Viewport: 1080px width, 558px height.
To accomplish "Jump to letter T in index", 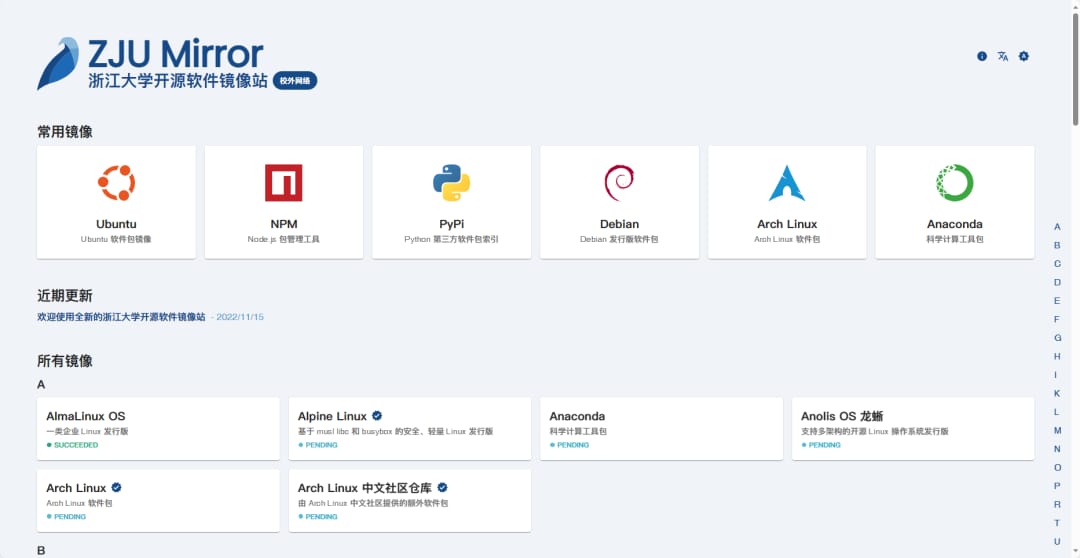I will (1057, 524).
